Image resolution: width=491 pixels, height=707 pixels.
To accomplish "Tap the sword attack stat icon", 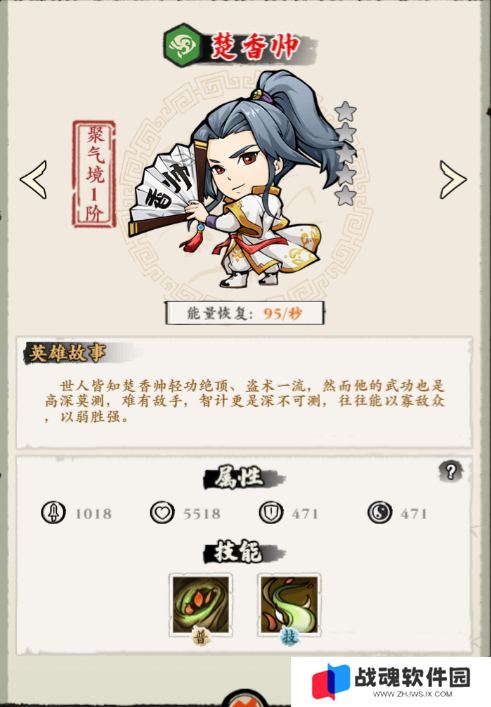I will (53, 513).
